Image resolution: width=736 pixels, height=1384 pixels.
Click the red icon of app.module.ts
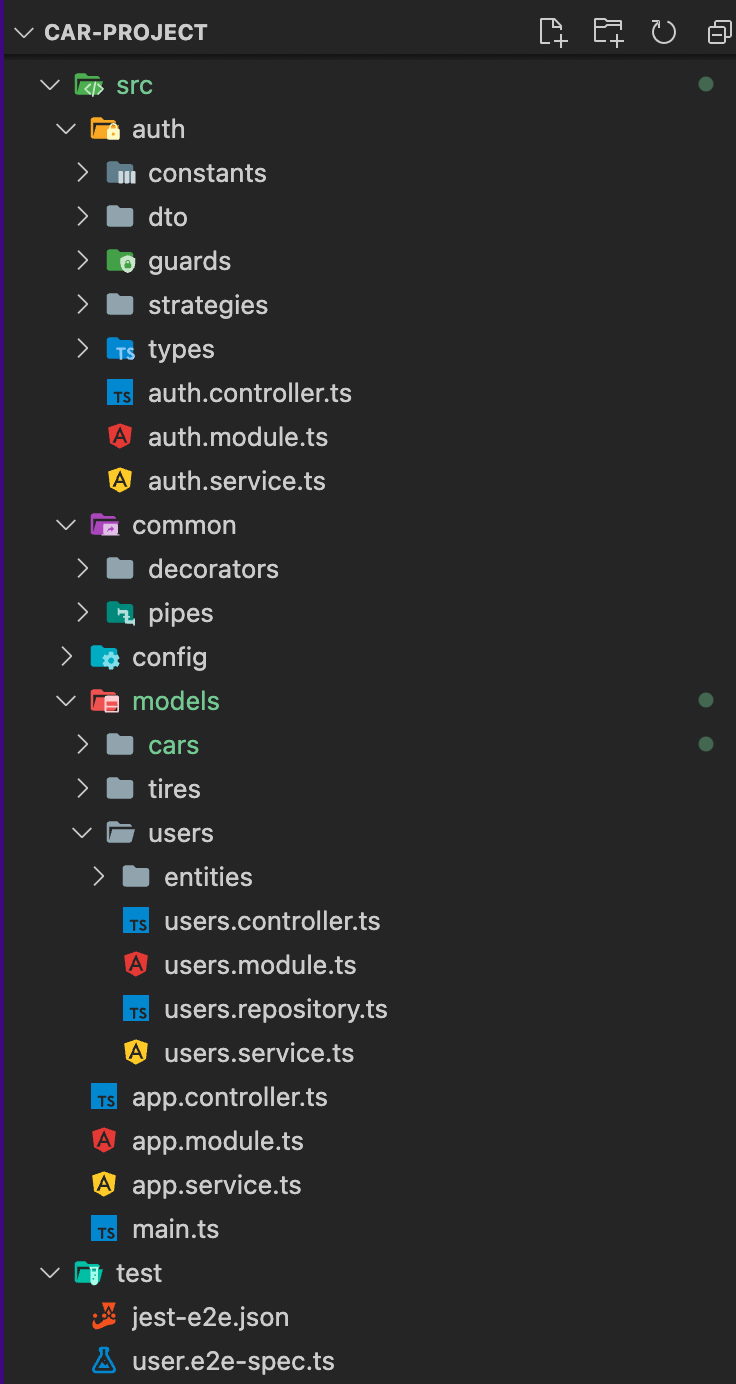(x=104, y=1141)
